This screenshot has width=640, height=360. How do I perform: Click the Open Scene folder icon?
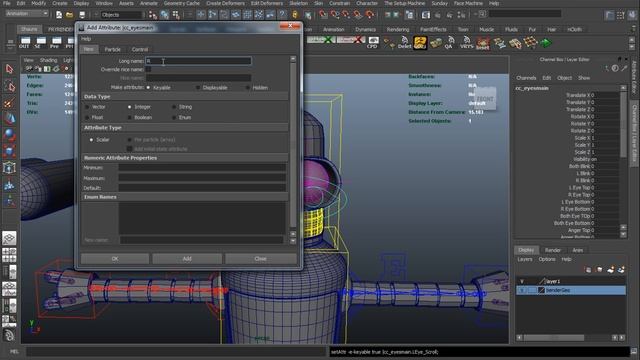pyautogui.click(x=70, y=15)
